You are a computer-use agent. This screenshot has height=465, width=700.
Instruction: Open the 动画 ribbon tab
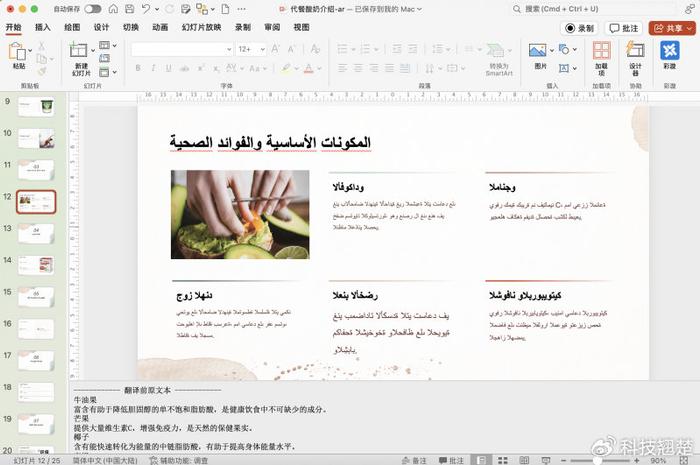click(x=160, y=27)
